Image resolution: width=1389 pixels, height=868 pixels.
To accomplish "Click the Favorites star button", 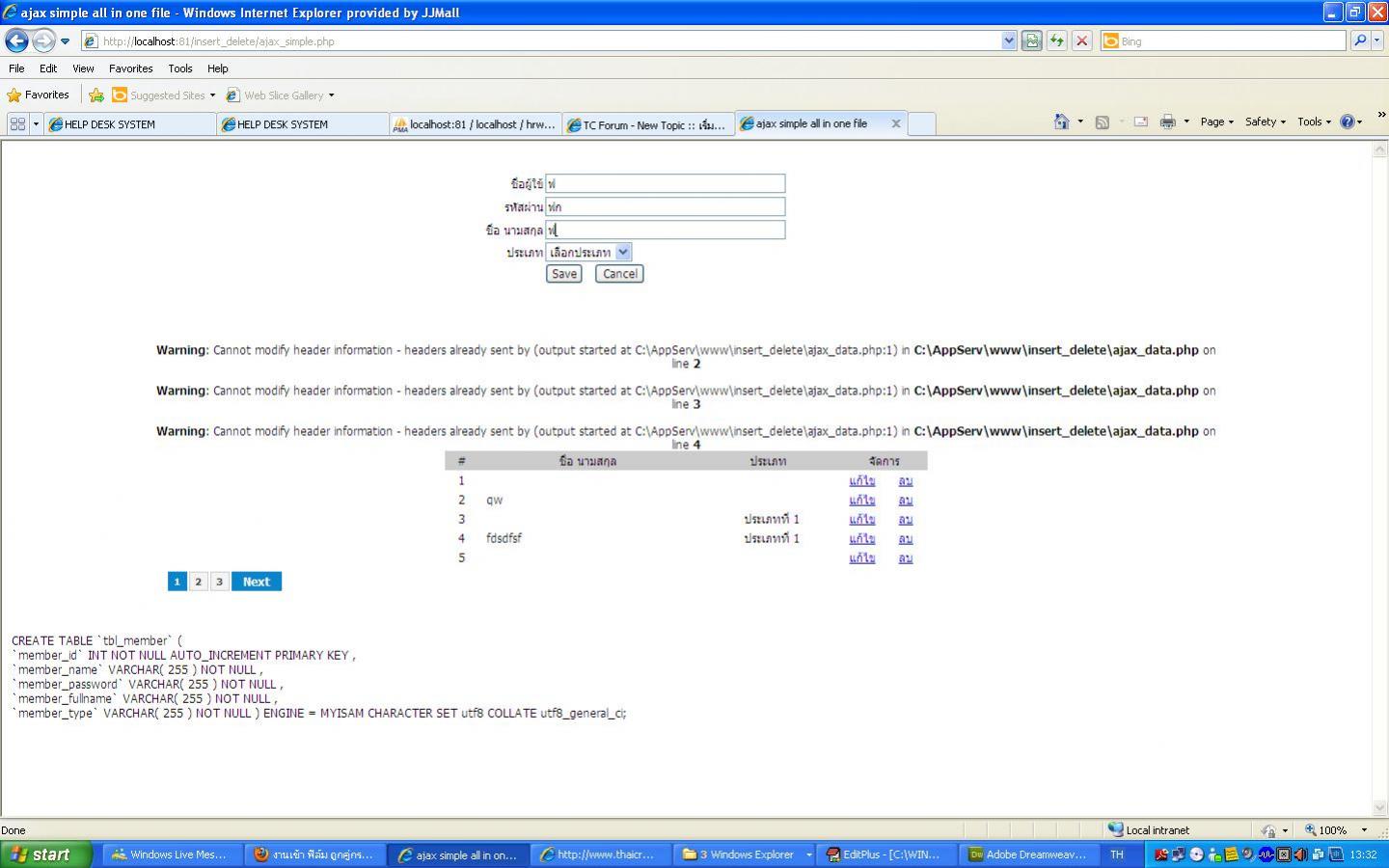I will click(39, 95).
